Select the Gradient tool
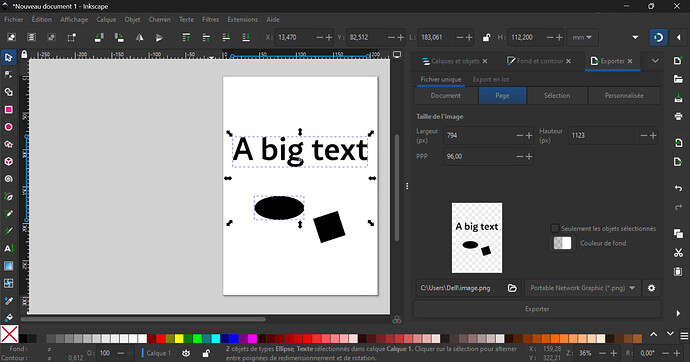Image resolution: width=690 pixels, height=362 pixels. click(x=8, y=266)
